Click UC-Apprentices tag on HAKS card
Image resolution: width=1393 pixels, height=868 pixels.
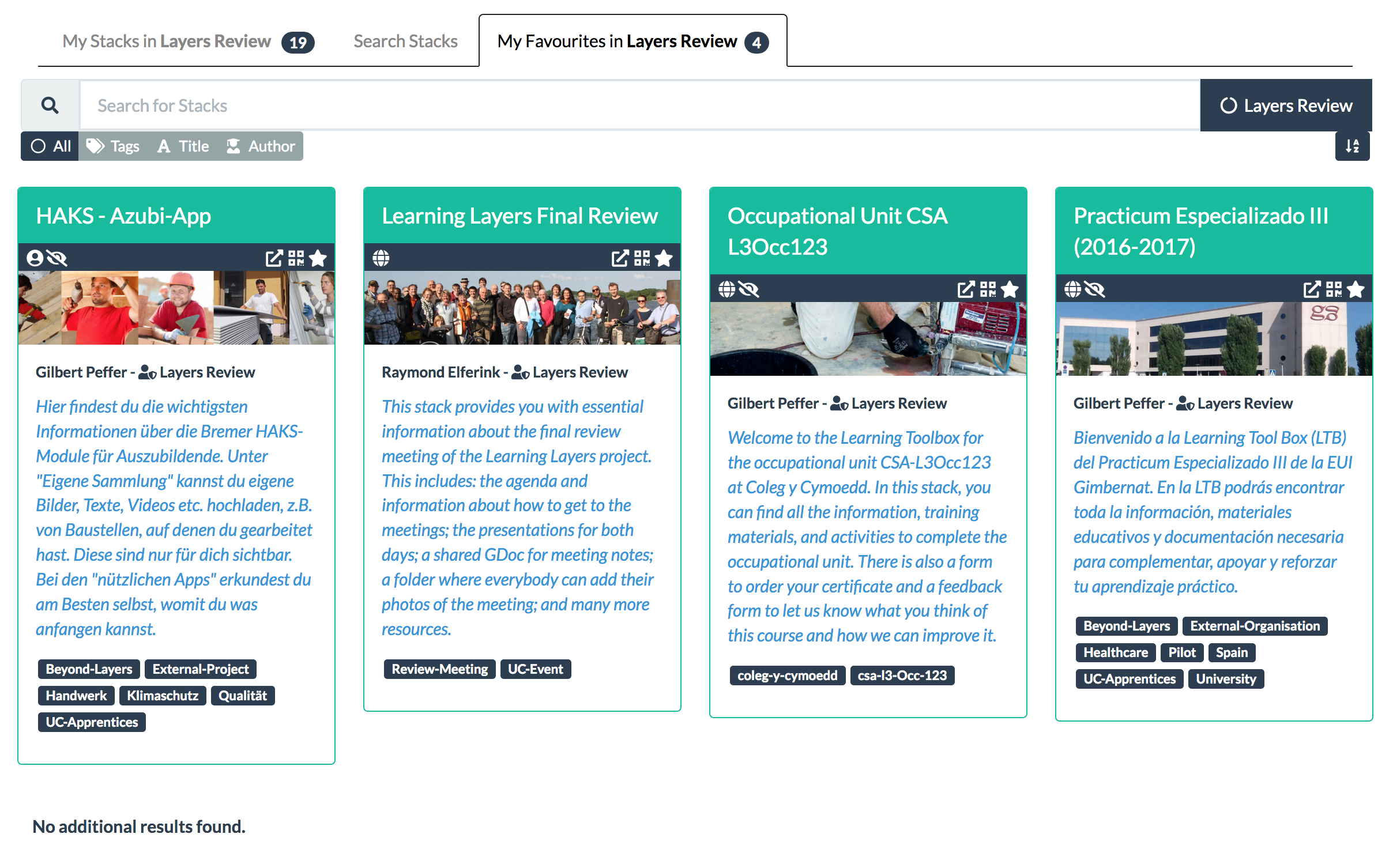coord(92,722)
